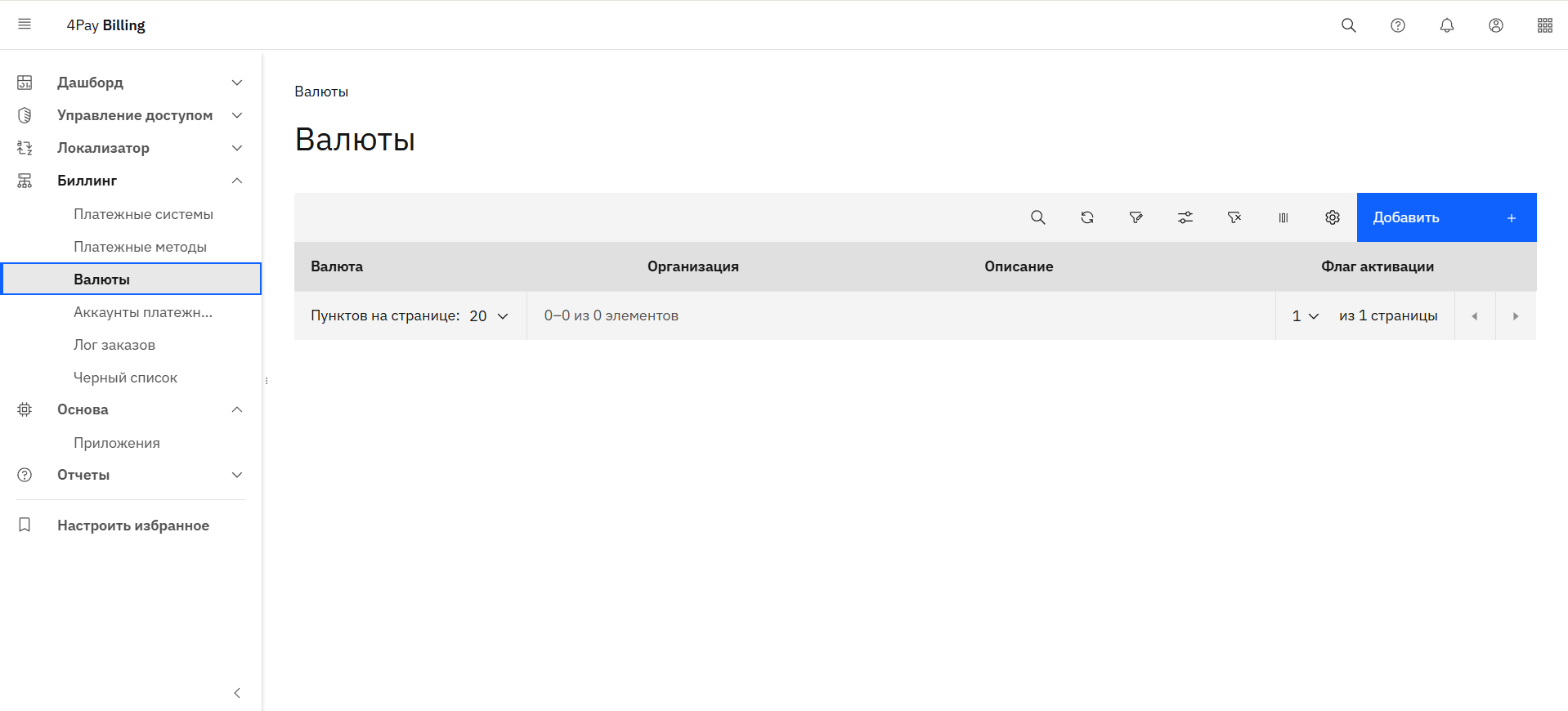This screenshot has height=711, width=1568.
Task: Open the page number dropdown
Action: [x=1305, y=316]
